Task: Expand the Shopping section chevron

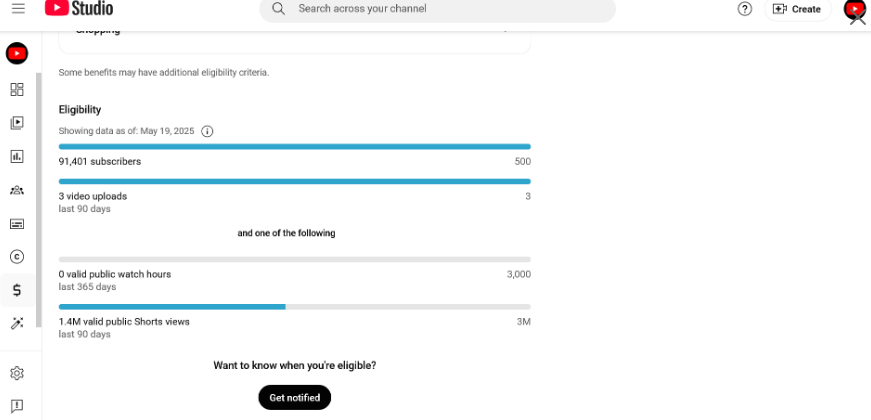Action: coord(505,30)
